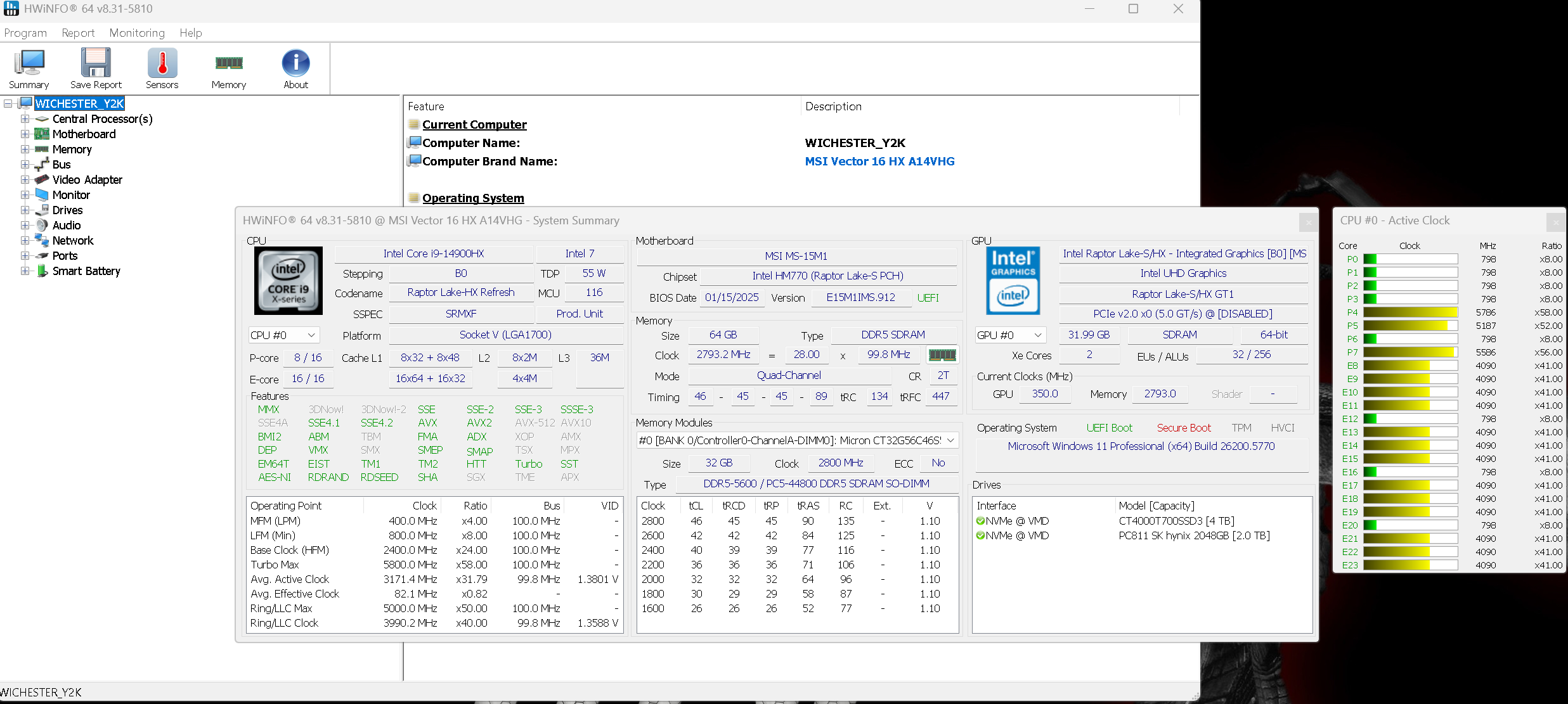
Task: Click the Turbo Max operating point row
Action: coord(434,565)
